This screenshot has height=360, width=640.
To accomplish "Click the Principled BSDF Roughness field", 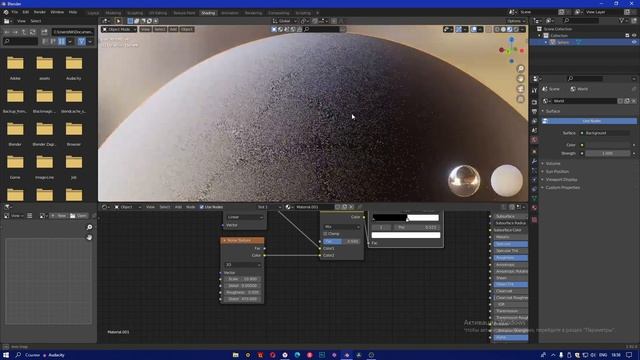I will tap(511, 258).
